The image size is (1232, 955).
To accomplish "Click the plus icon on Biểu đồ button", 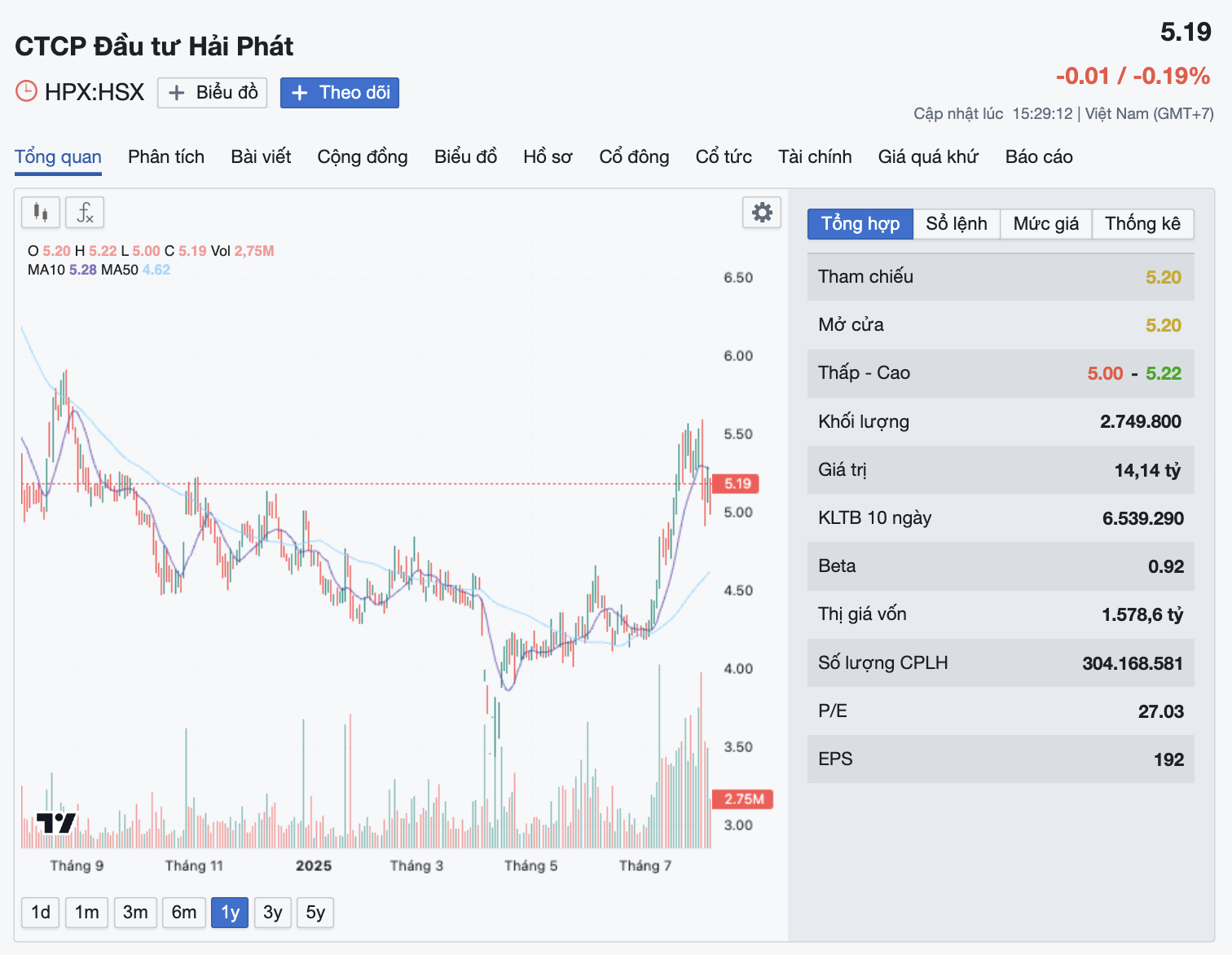I will 177,93.
